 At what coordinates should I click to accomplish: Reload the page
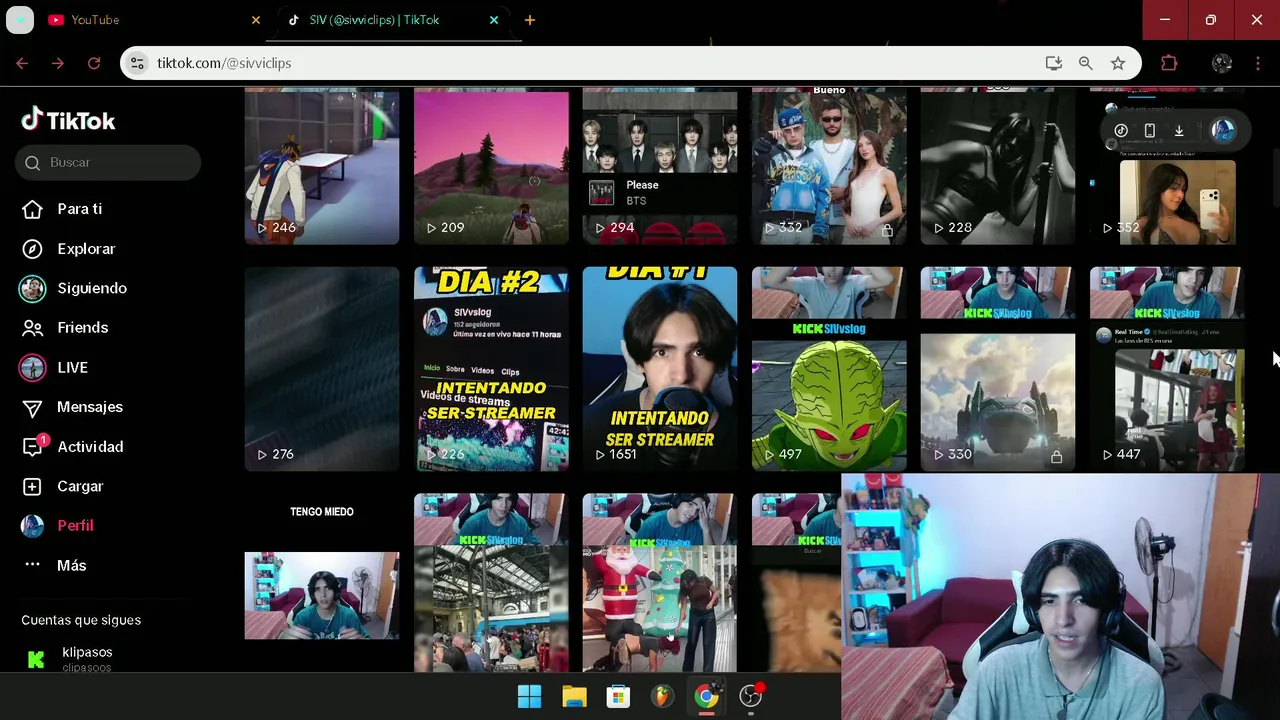coord(94,63)
